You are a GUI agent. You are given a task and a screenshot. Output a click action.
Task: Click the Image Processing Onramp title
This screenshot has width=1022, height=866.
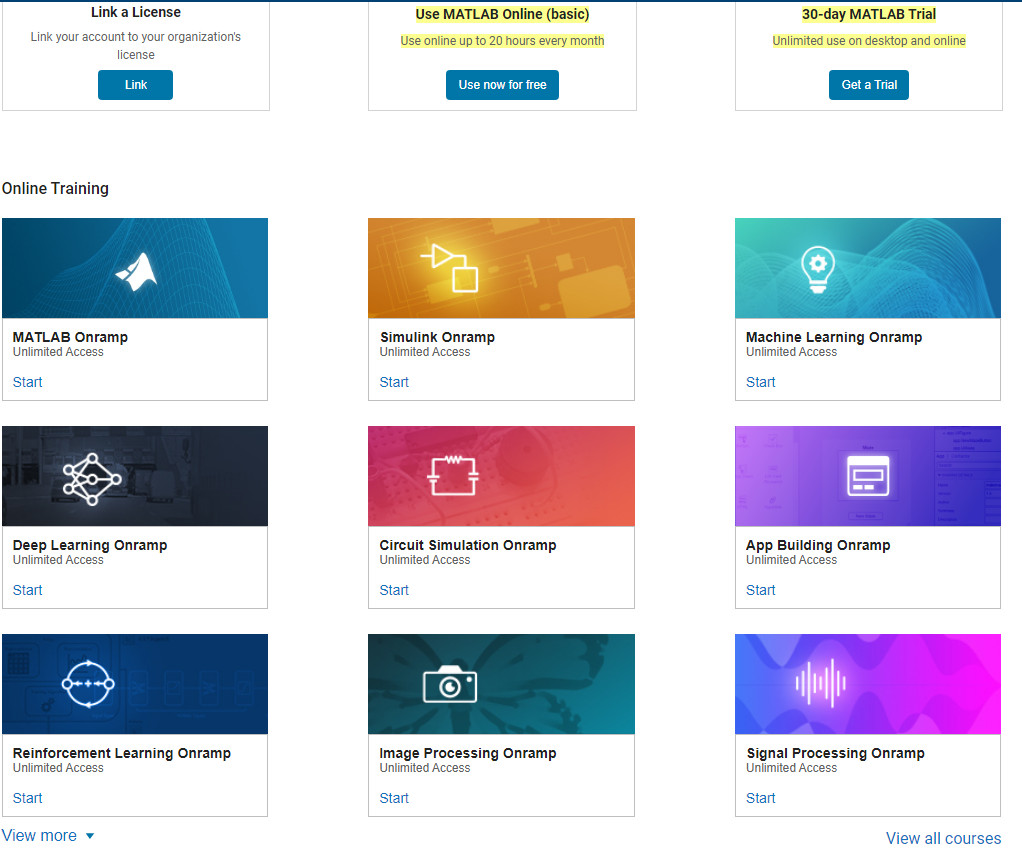click(468, 753)
